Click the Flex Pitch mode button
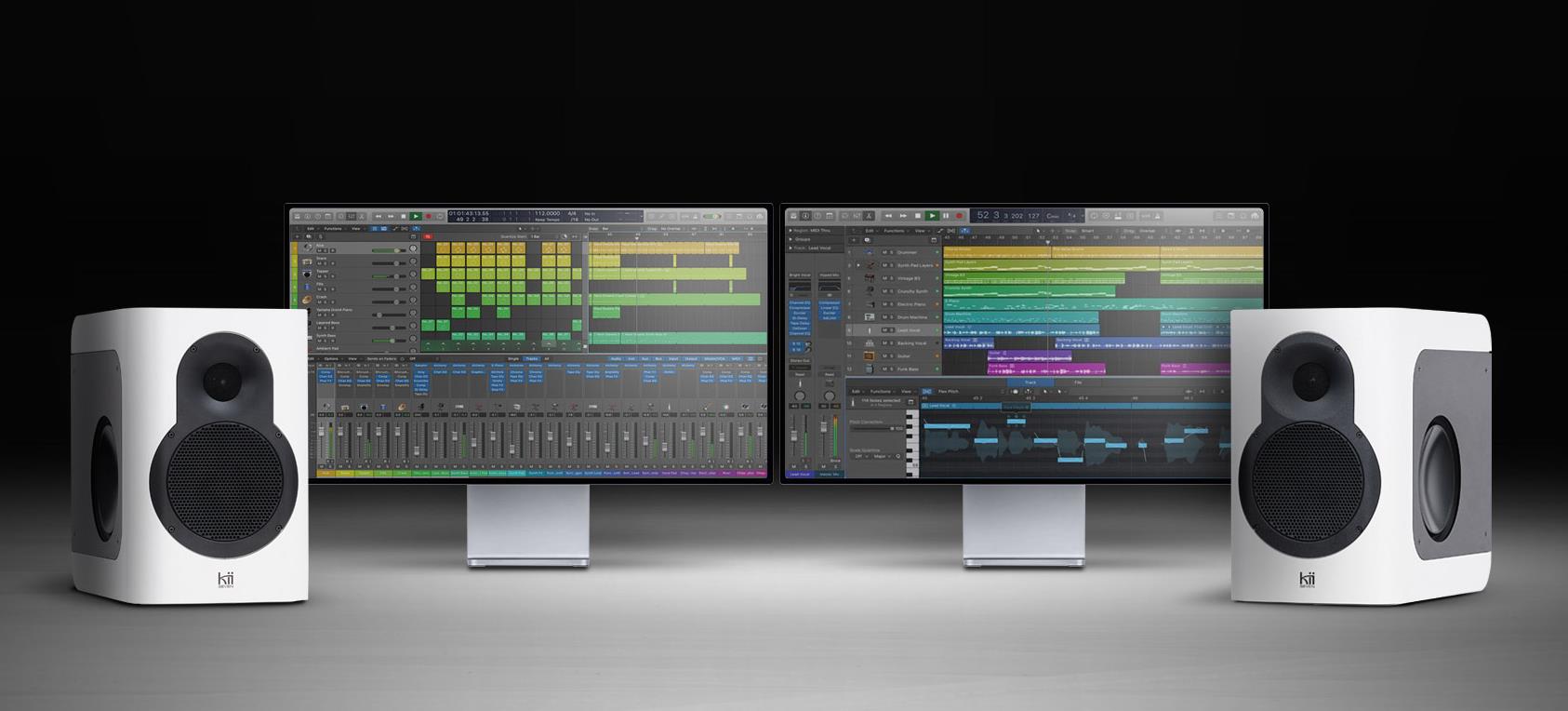This screenshot has width=1568, height=711. tap(950, 392)
